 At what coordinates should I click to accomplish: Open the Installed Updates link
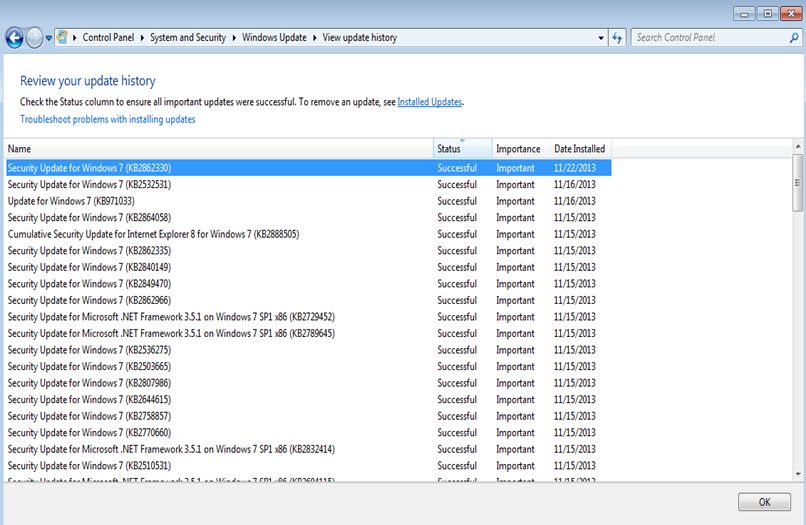pyautogui.click(x=429, y=102)
